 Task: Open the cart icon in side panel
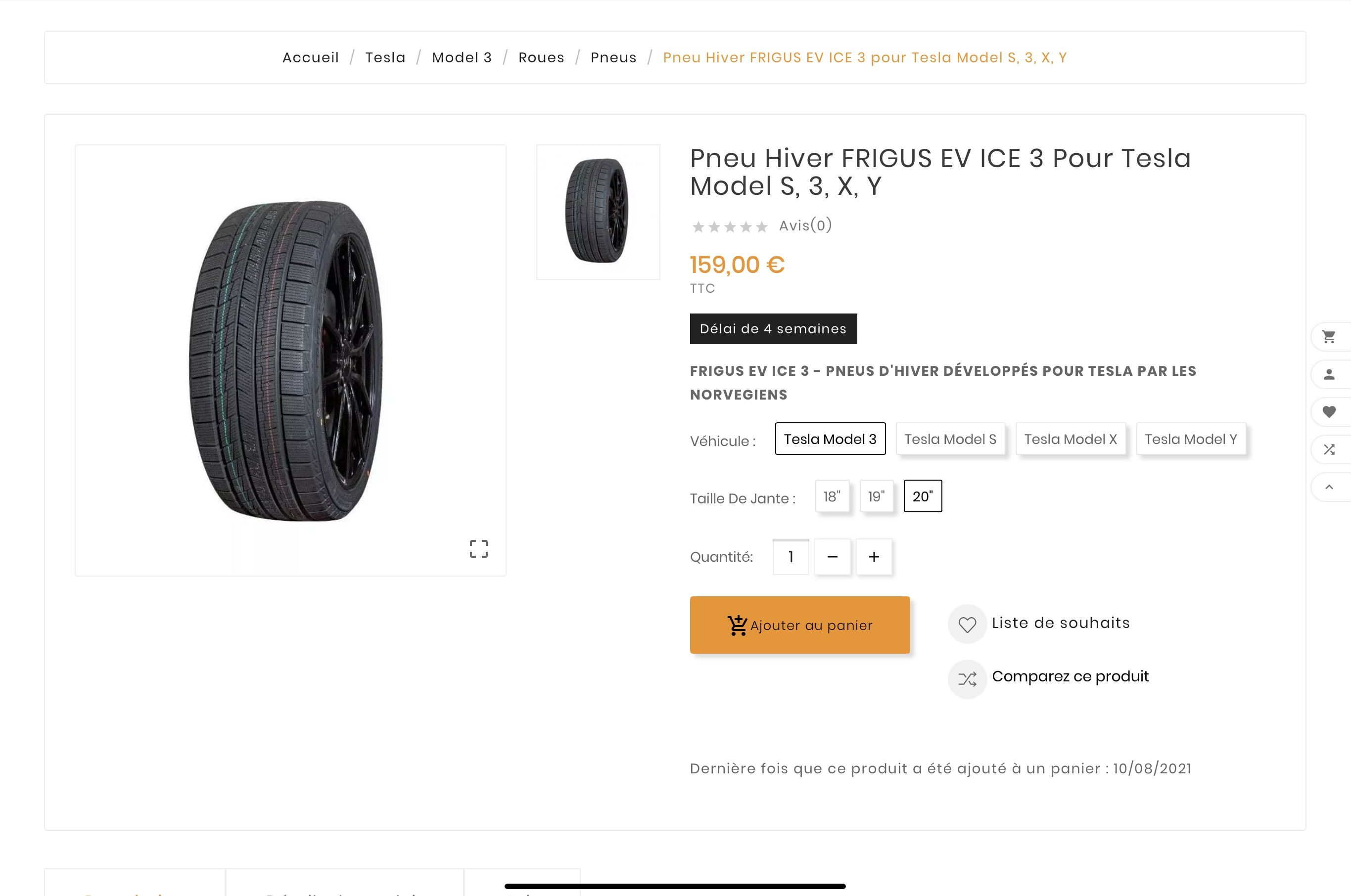point(1329,337)
